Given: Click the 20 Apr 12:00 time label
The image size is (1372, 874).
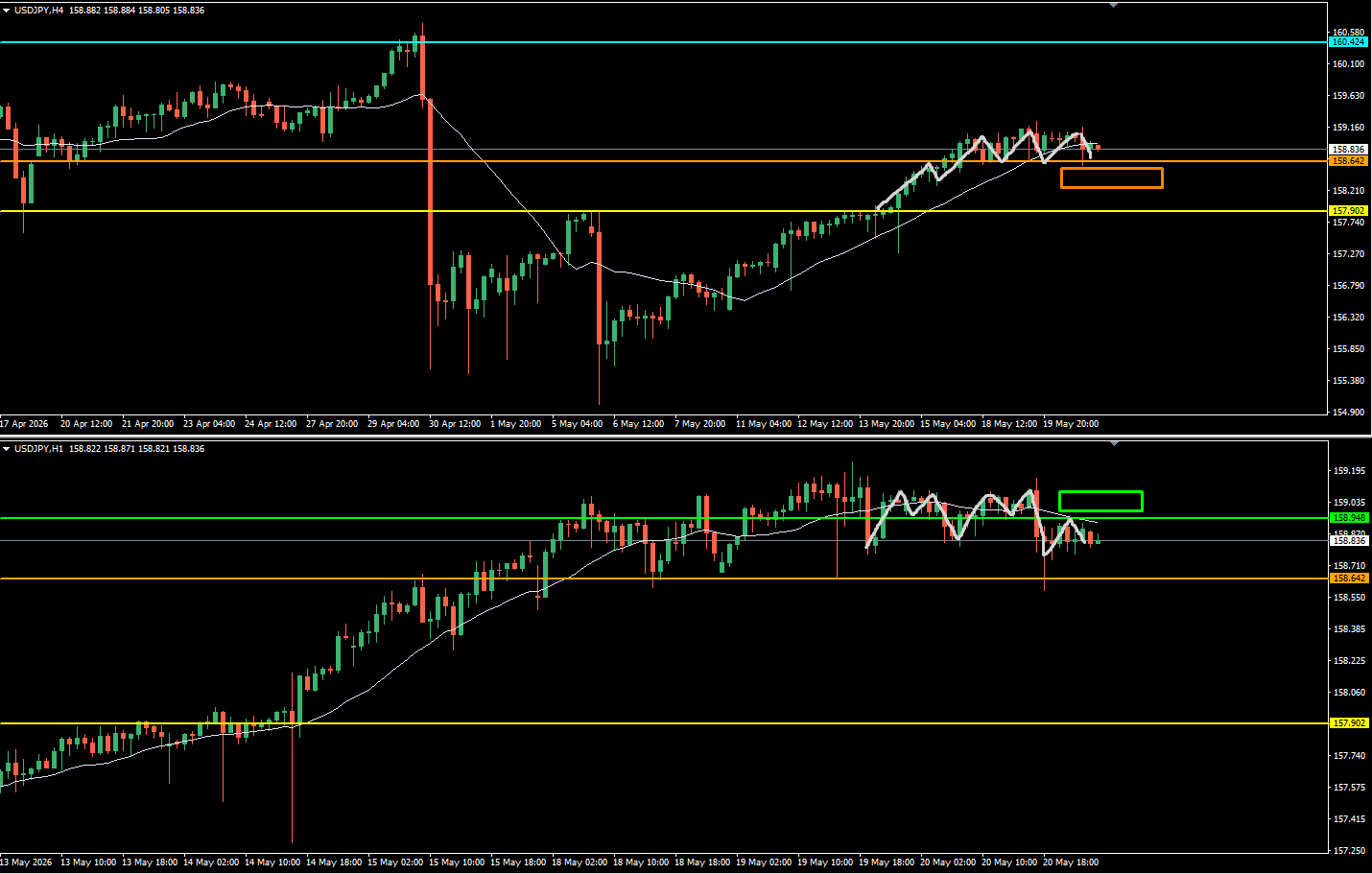Looking at the screenshot, I should (86, 424).
